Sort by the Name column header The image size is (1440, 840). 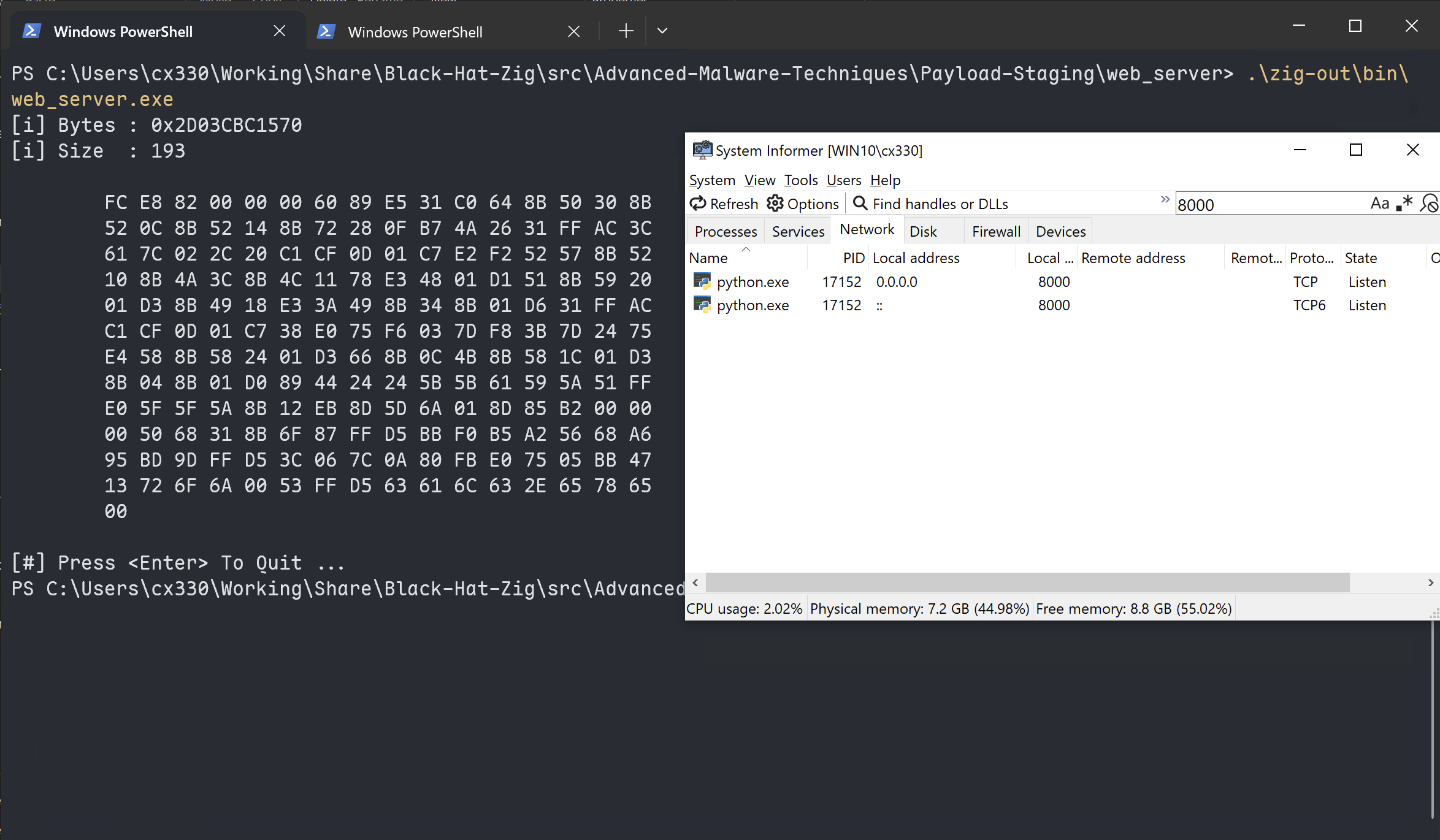747,258
